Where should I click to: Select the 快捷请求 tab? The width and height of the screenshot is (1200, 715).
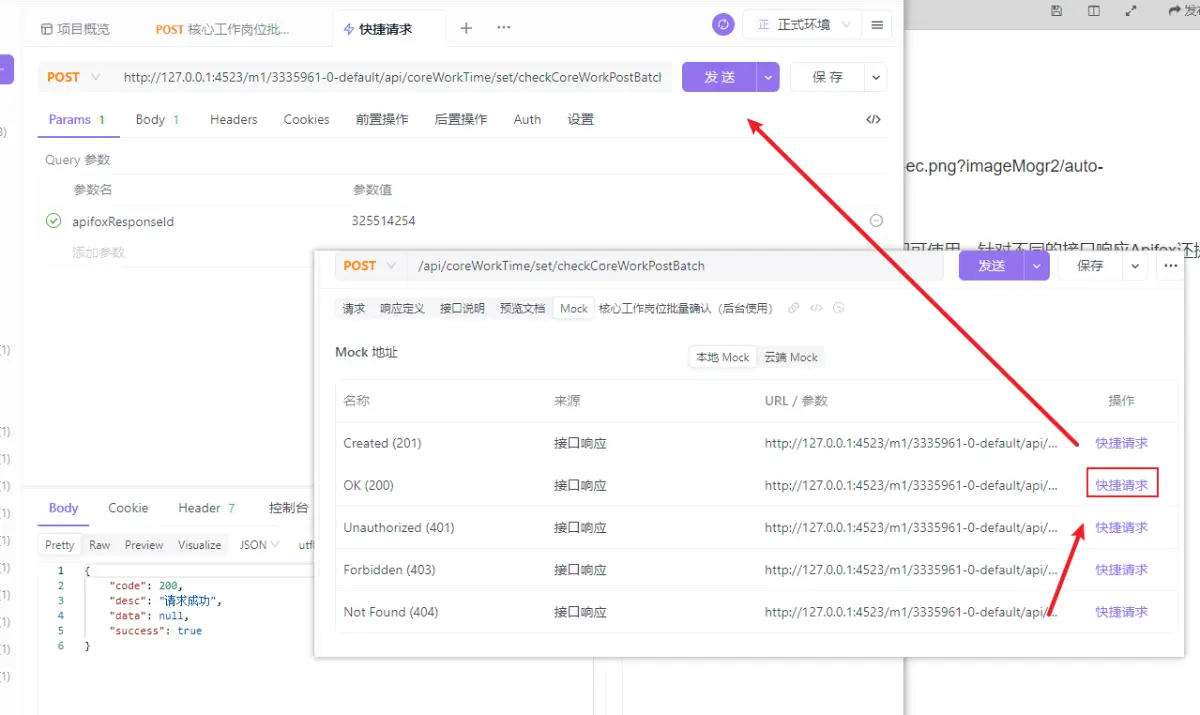coord(377,29)
